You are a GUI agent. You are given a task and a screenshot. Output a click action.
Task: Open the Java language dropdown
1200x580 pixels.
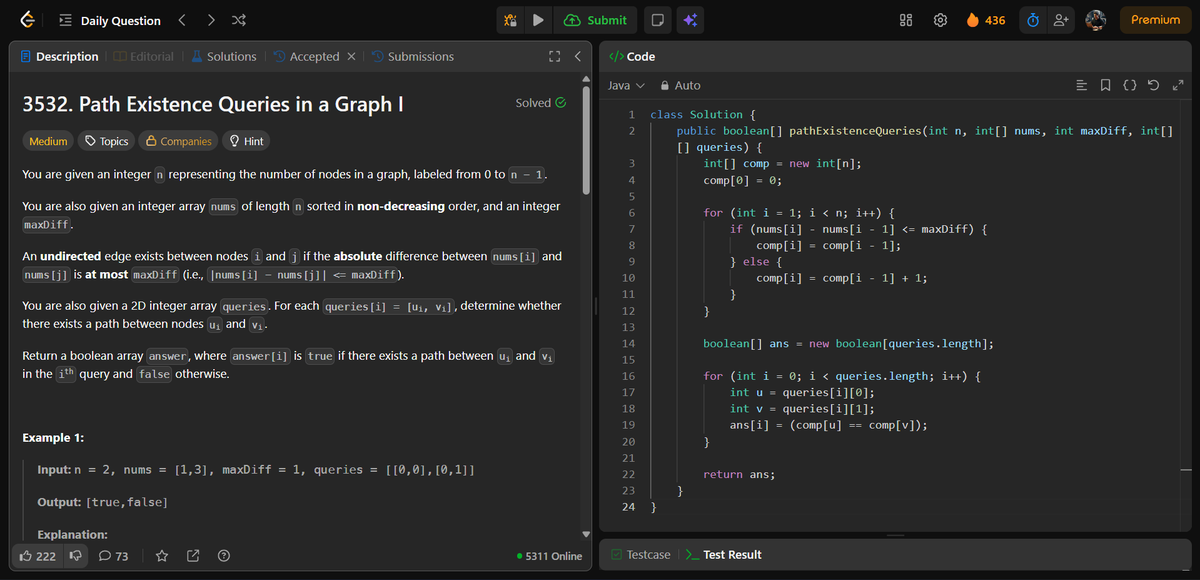tap(626, 86)
